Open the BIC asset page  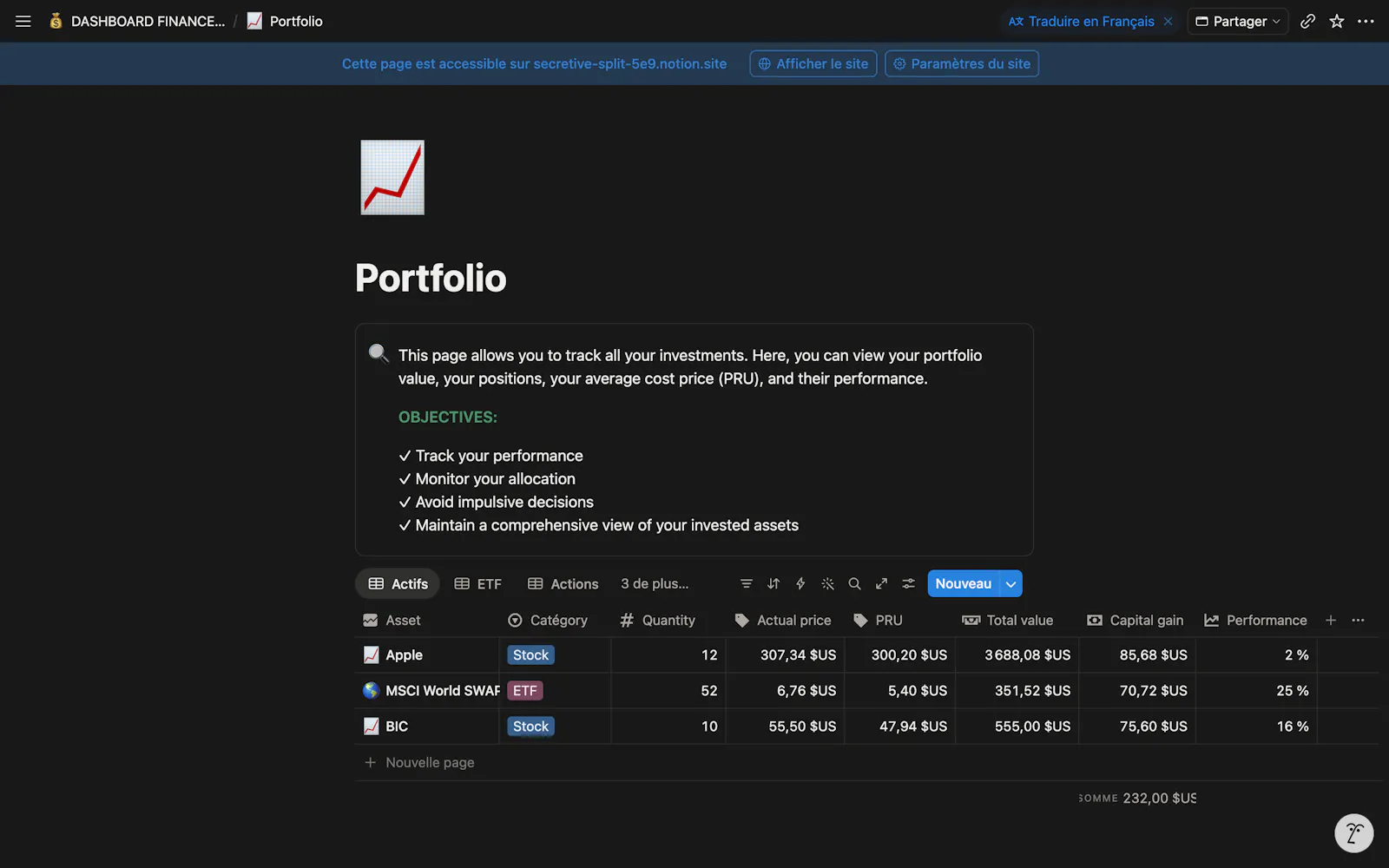coord(397,727)
